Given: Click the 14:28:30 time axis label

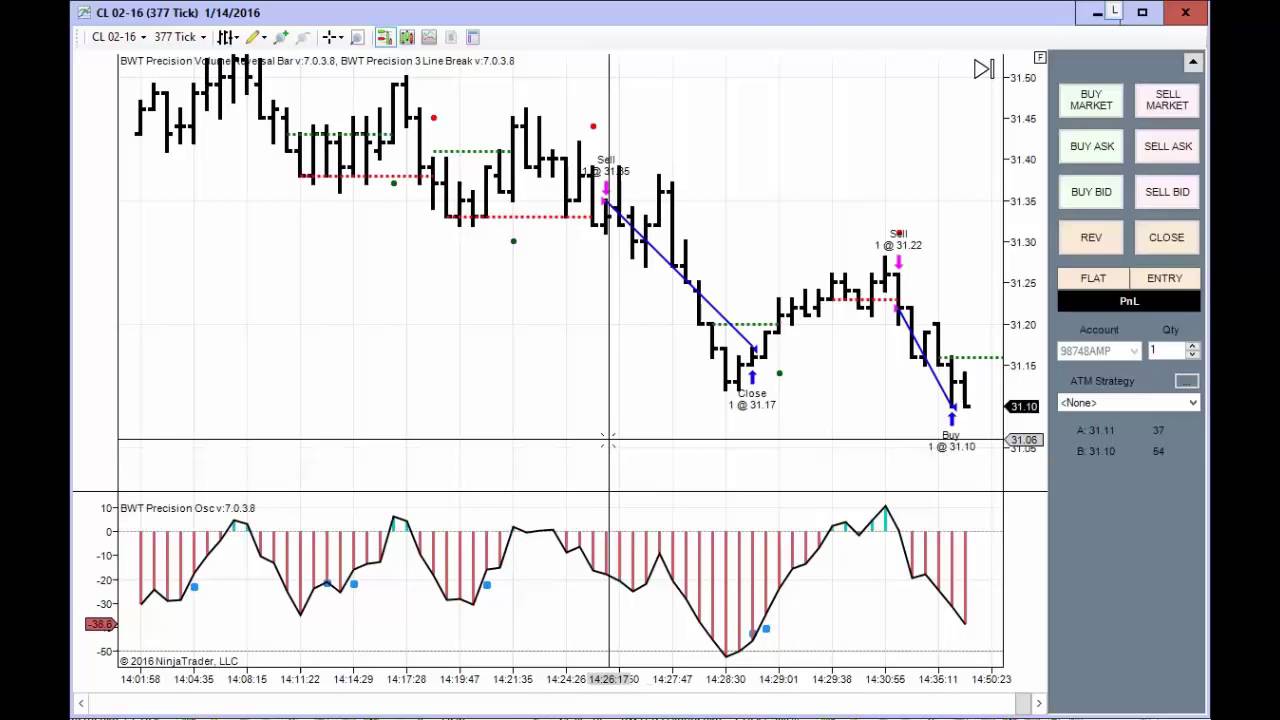Looking at the screenshot, I should (726, 679).
